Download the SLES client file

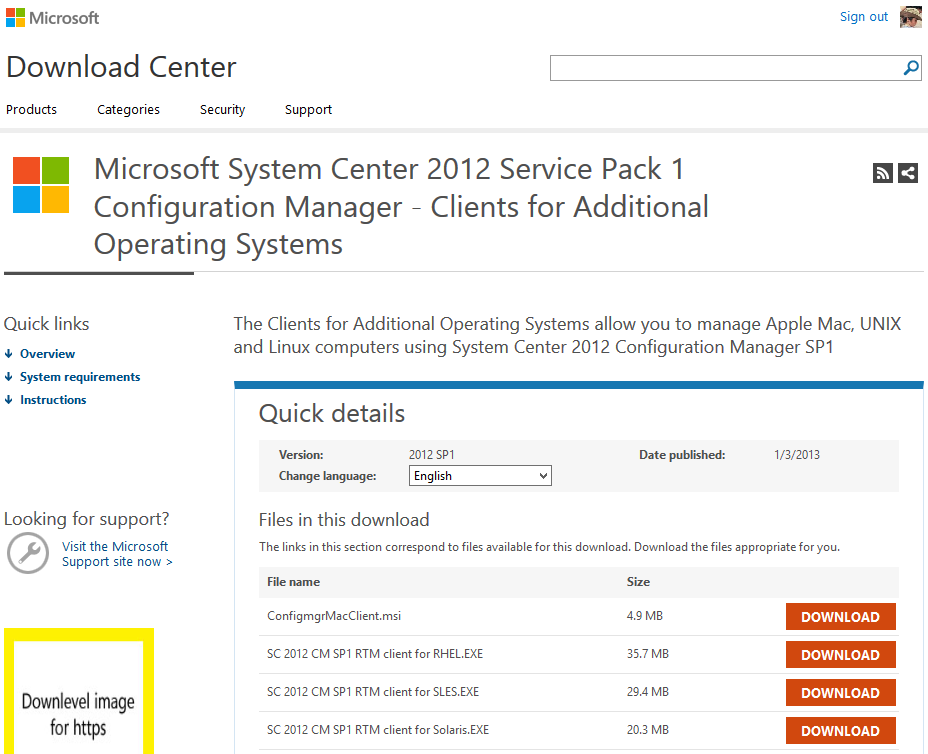(x=840, y=692)
